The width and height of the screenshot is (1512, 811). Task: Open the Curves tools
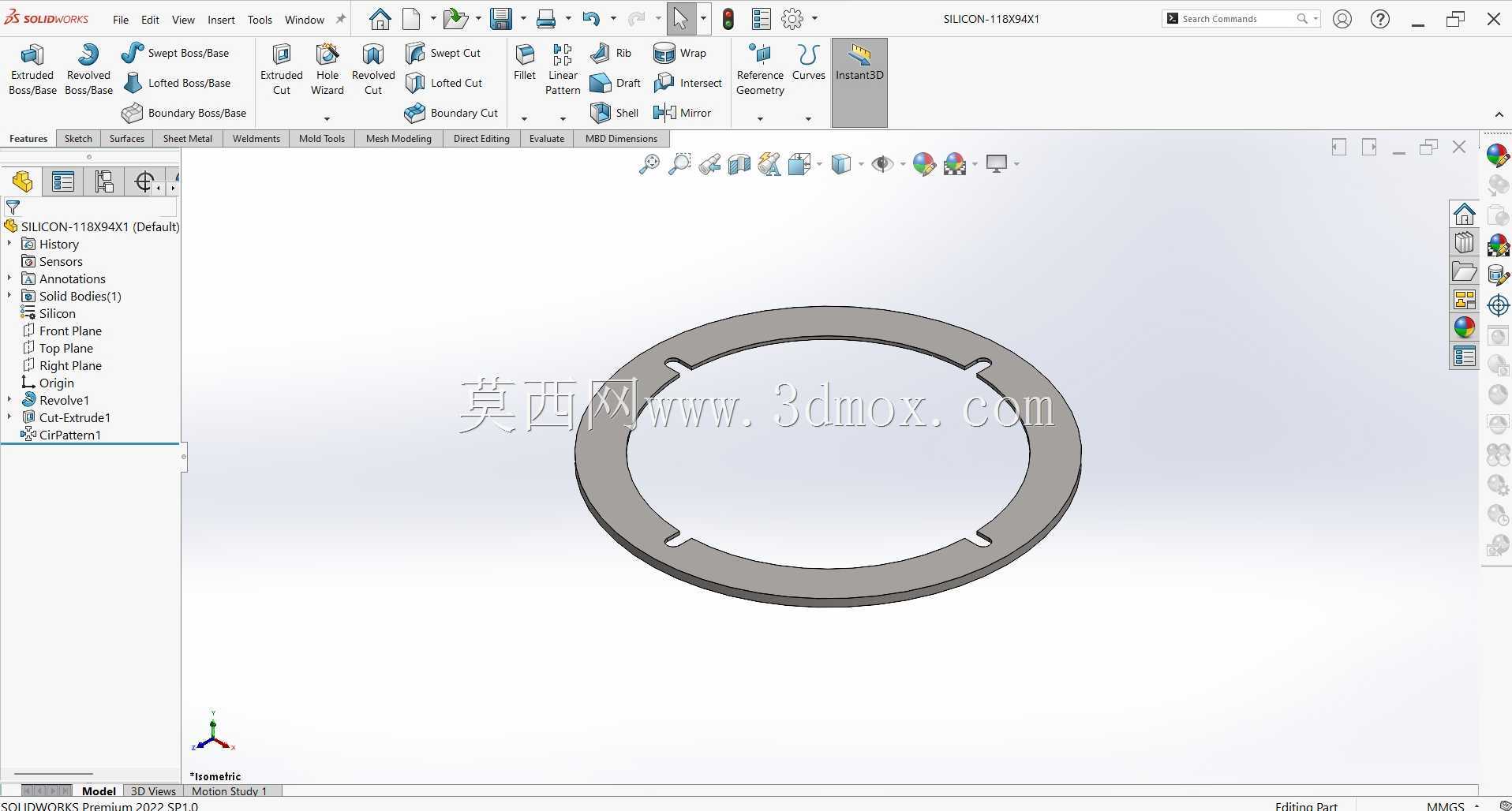808,62
